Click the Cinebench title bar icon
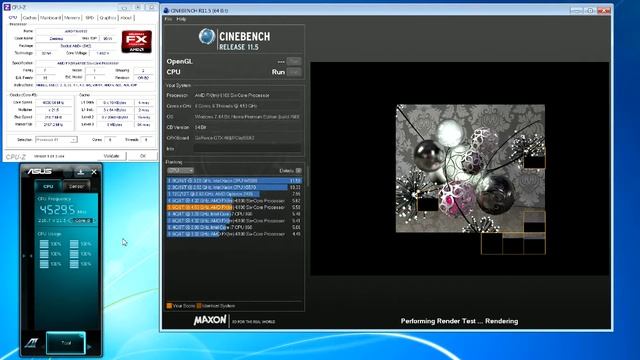This screenshot has width=640, height=360. coord(166,11)
